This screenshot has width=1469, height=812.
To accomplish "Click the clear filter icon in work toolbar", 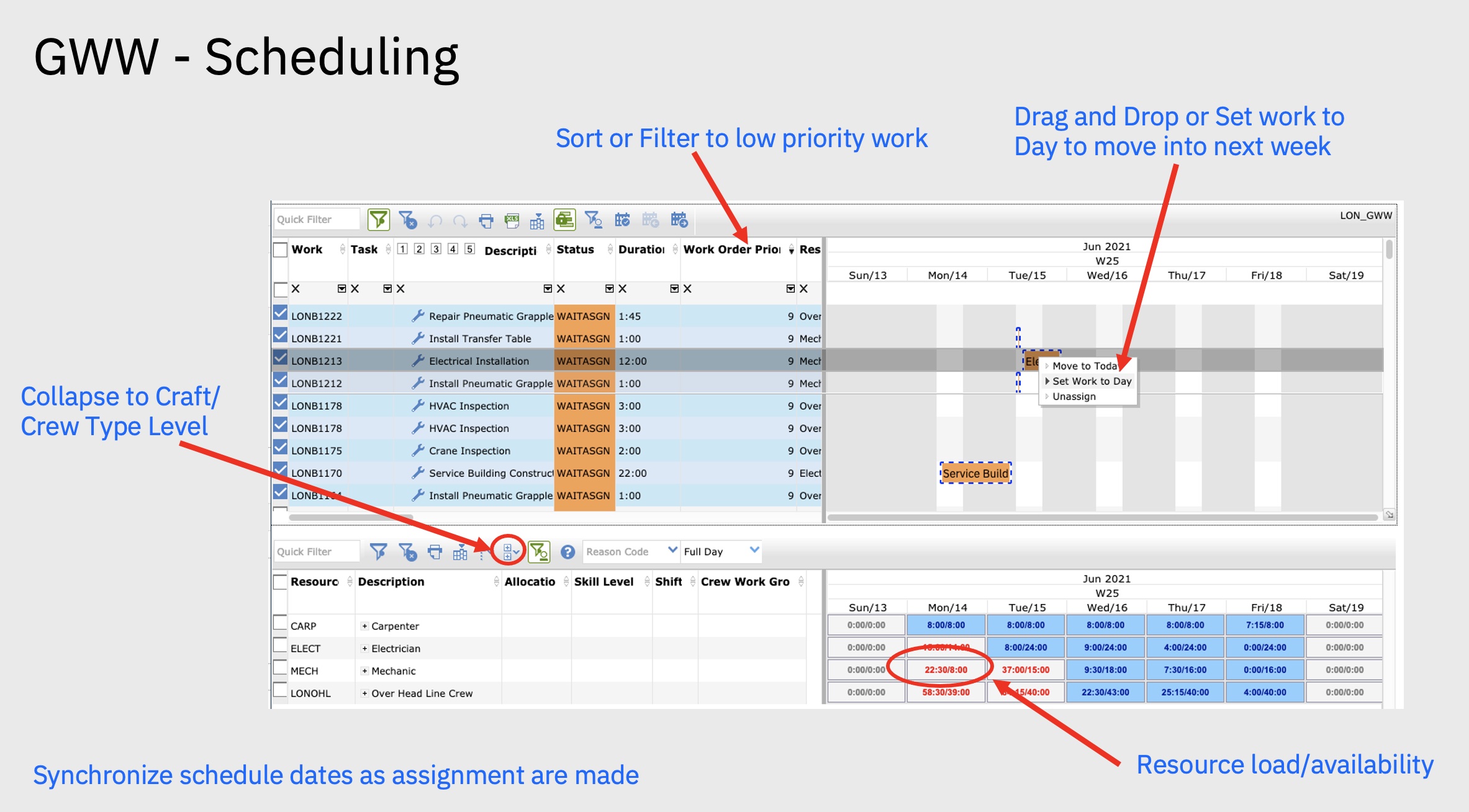I will pos(407,220).
